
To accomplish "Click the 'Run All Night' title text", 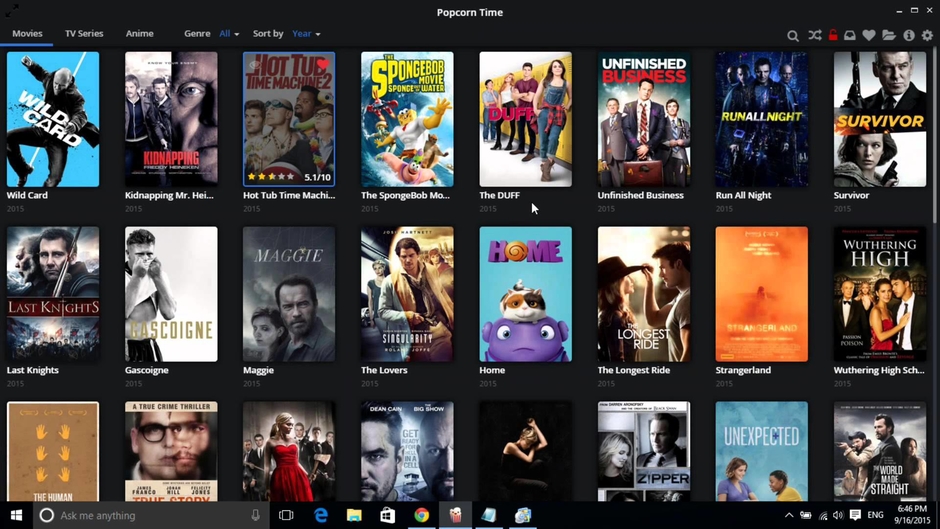I will point(743,195).
